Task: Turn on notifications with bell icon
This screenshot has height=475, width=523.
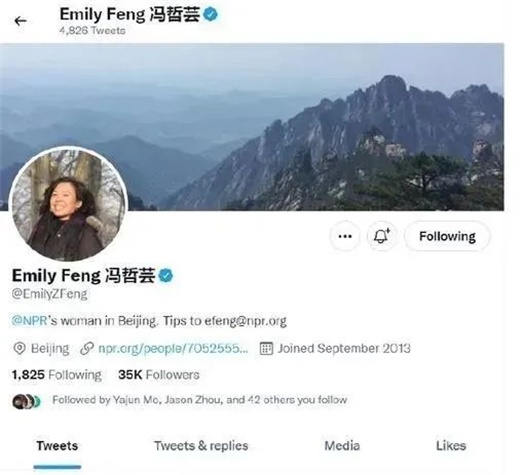Action: [x=382, y=236]
